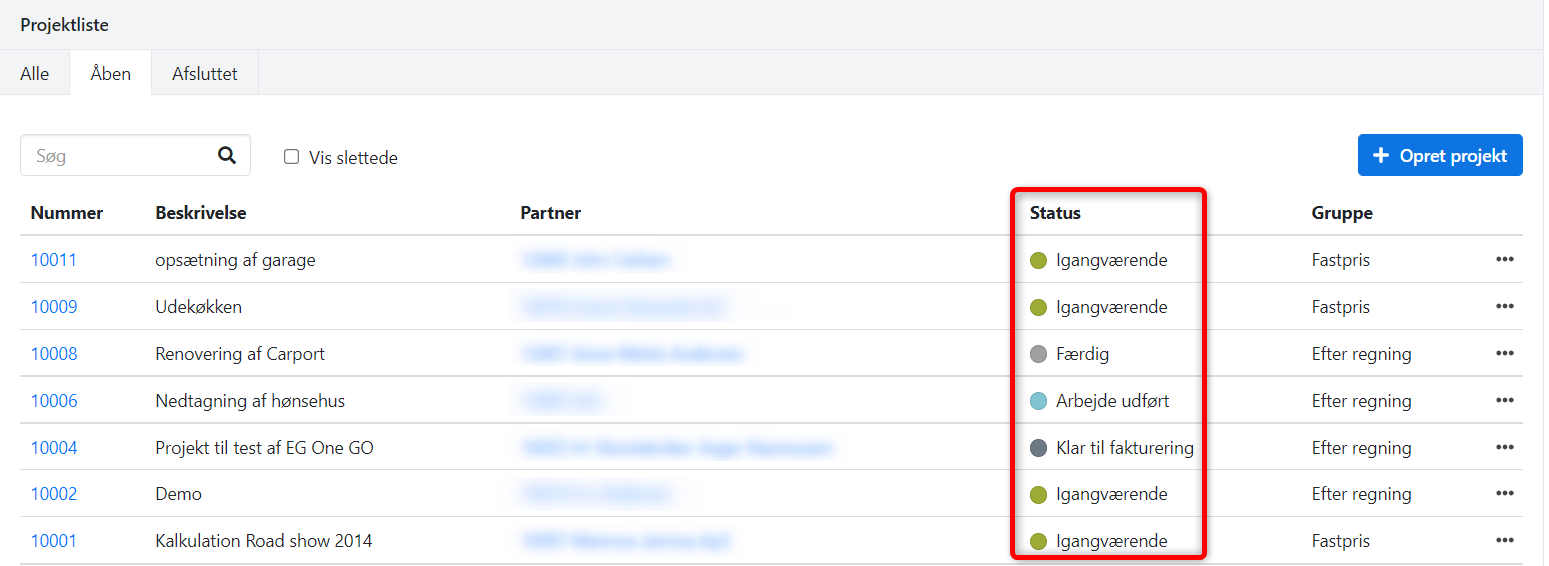The height and width of the screenshot is (566, 1549).
Task: Enable the Vis slettede checkbox
Action: point(292,157)
